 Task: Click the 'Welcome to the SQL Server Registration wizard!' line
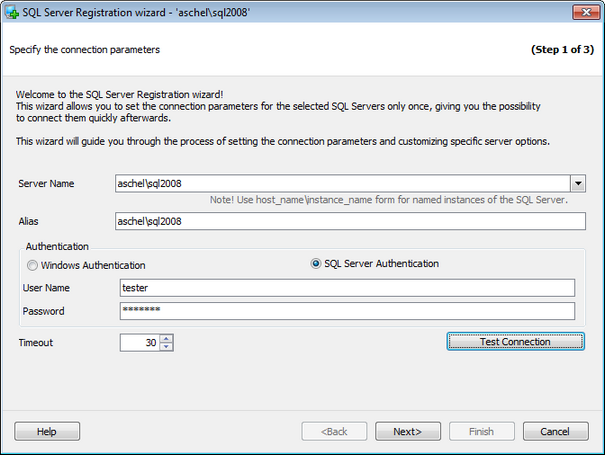coord(120,95)
